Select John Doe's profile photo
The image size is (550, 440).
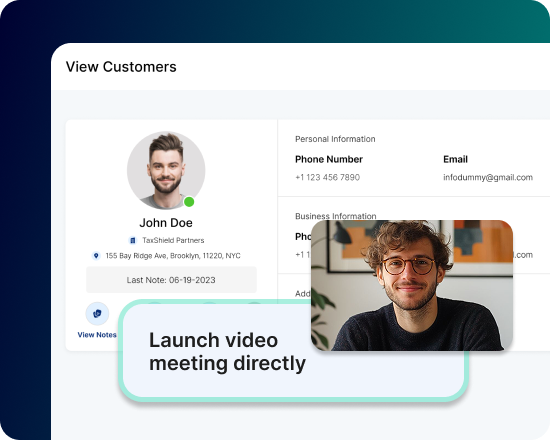166,171
